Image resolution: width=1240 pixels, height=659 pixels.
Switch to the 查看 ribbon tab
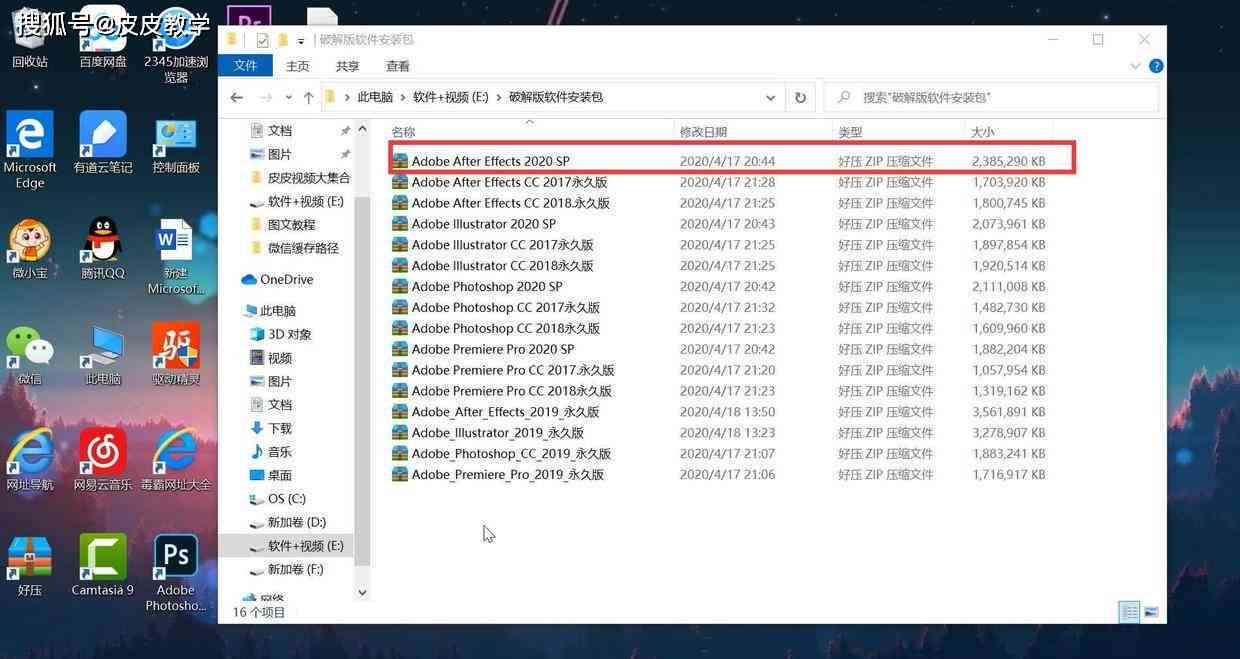pyautogui.click(x=398, y=66)
